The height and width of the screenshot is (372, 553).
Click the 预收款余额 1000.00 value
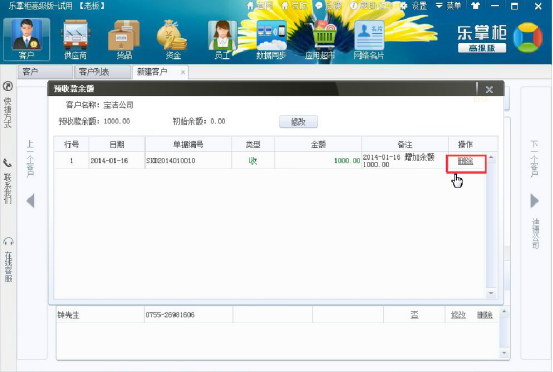click(x=117, y=121)
